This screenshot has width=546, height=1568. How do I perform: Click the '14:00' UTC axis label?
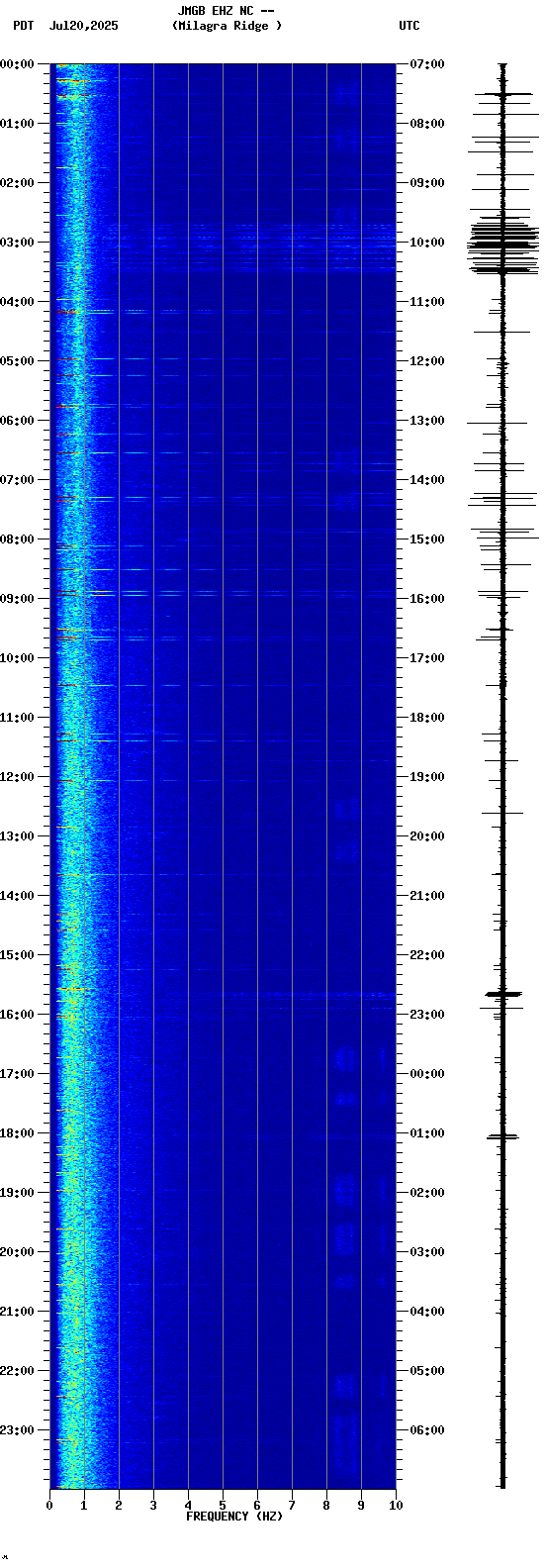(427, 480)
